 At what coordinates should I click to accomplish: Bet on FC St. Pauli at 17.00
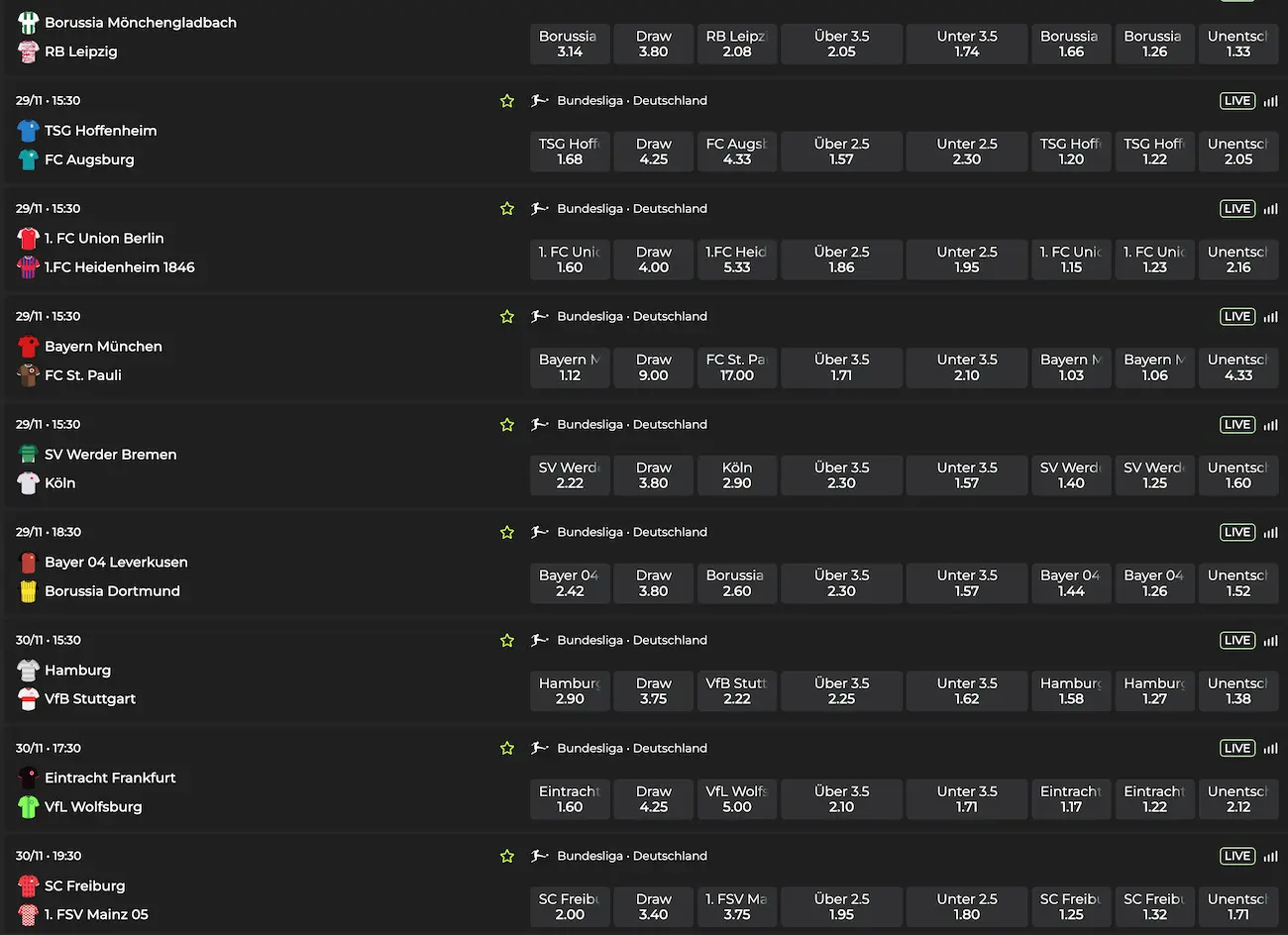pyautogui.click(x=736, y=367)
